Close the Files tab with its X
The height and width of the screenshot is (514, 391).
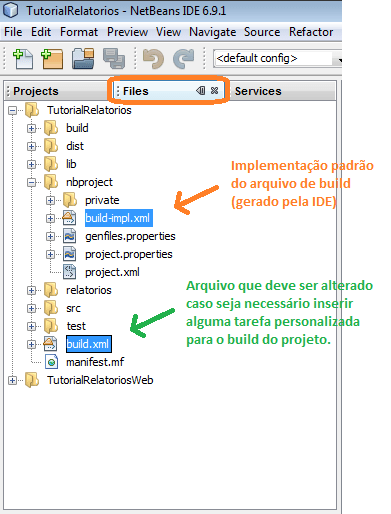coord(215,90)
